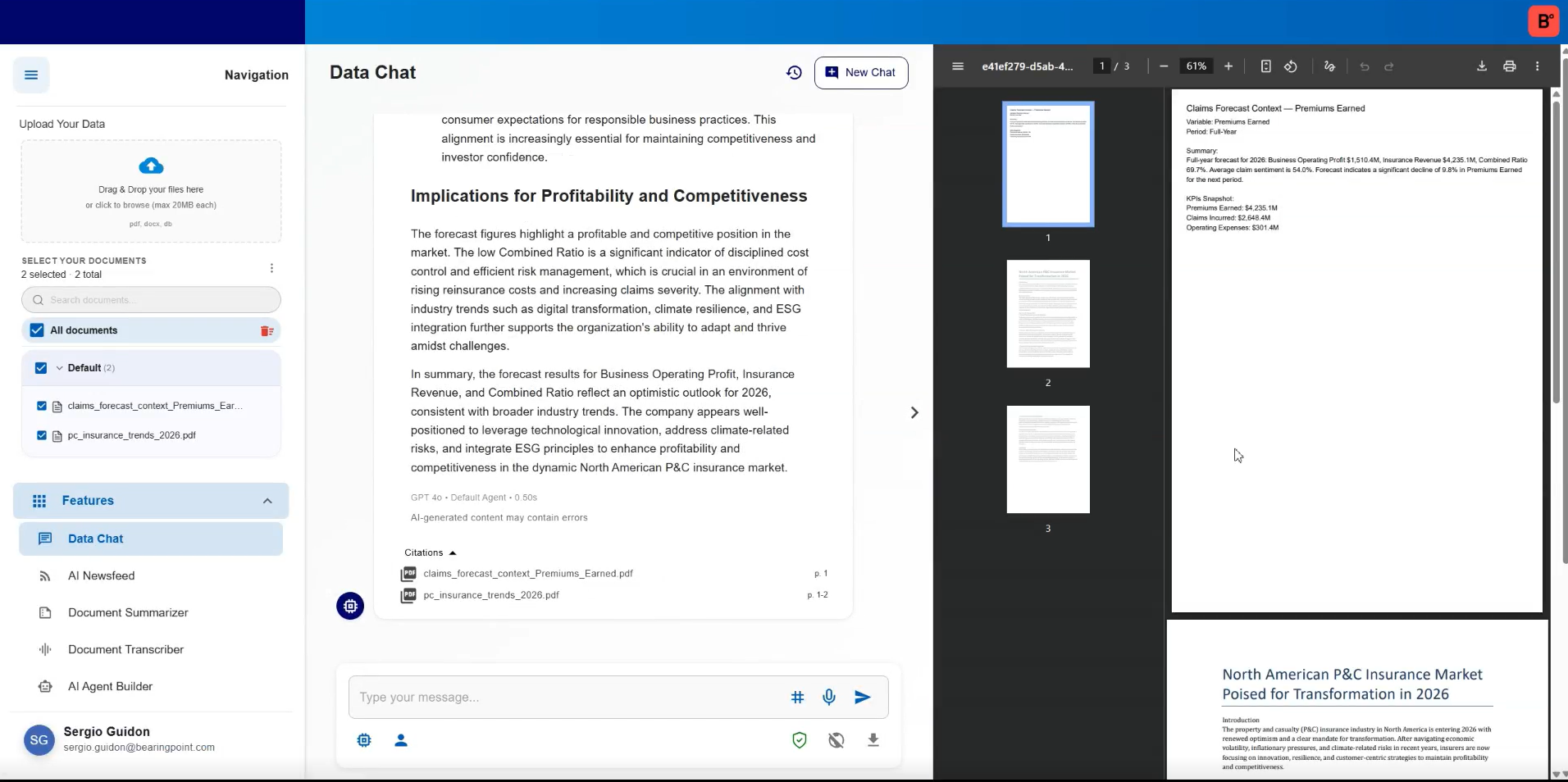Collapse the Default folder tree
1568x782 pixels.
59,368
